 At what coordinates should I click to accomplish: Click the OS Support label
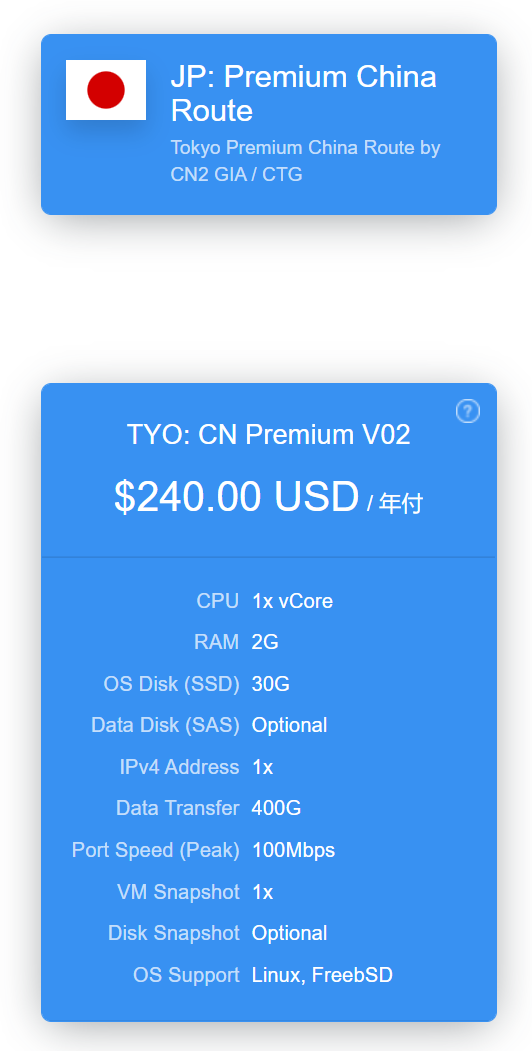(x=186, y=975)
